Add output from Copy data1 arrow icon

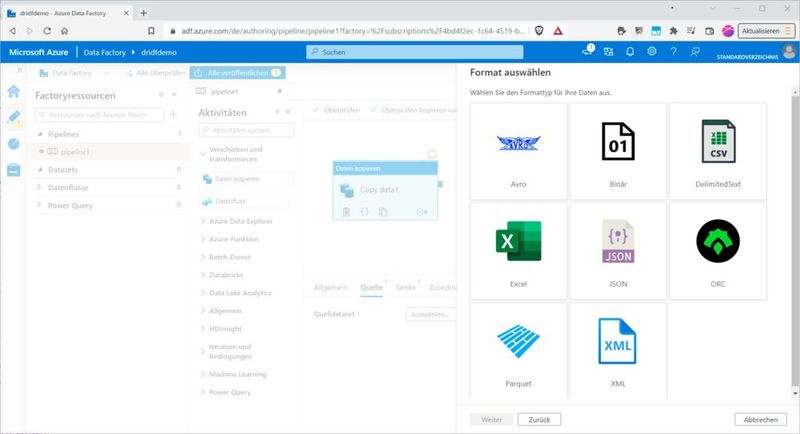[x=421, y=212]
